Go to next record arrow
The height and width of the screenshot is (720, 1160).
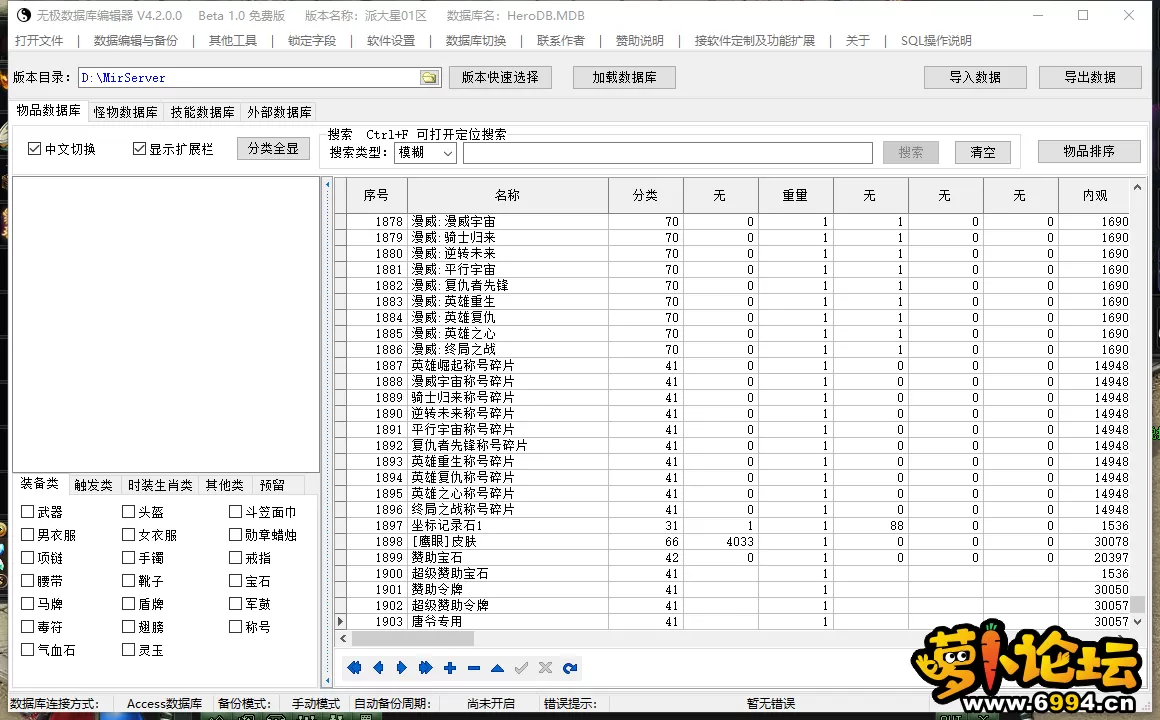pyautogui.click(x=402, y=668)
